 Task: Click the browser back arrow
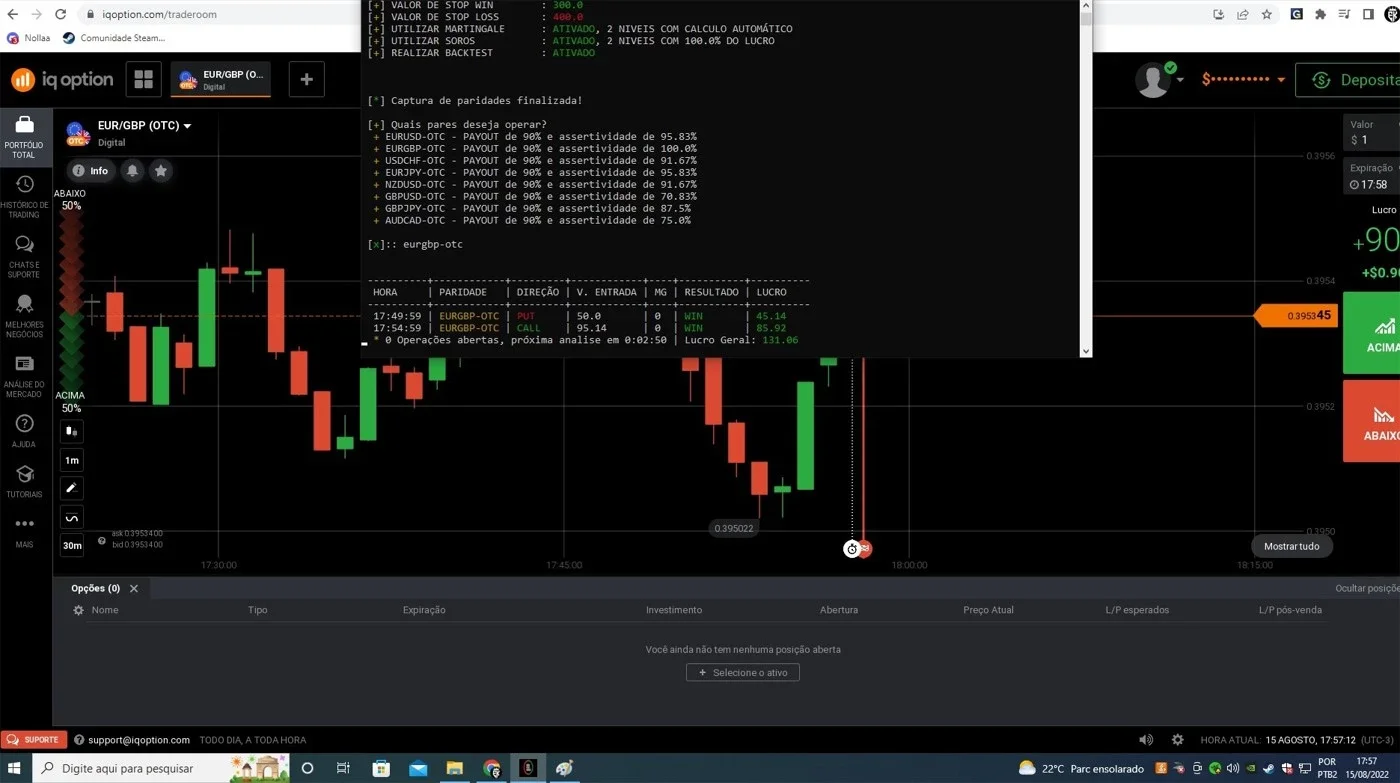click(12, 15)
